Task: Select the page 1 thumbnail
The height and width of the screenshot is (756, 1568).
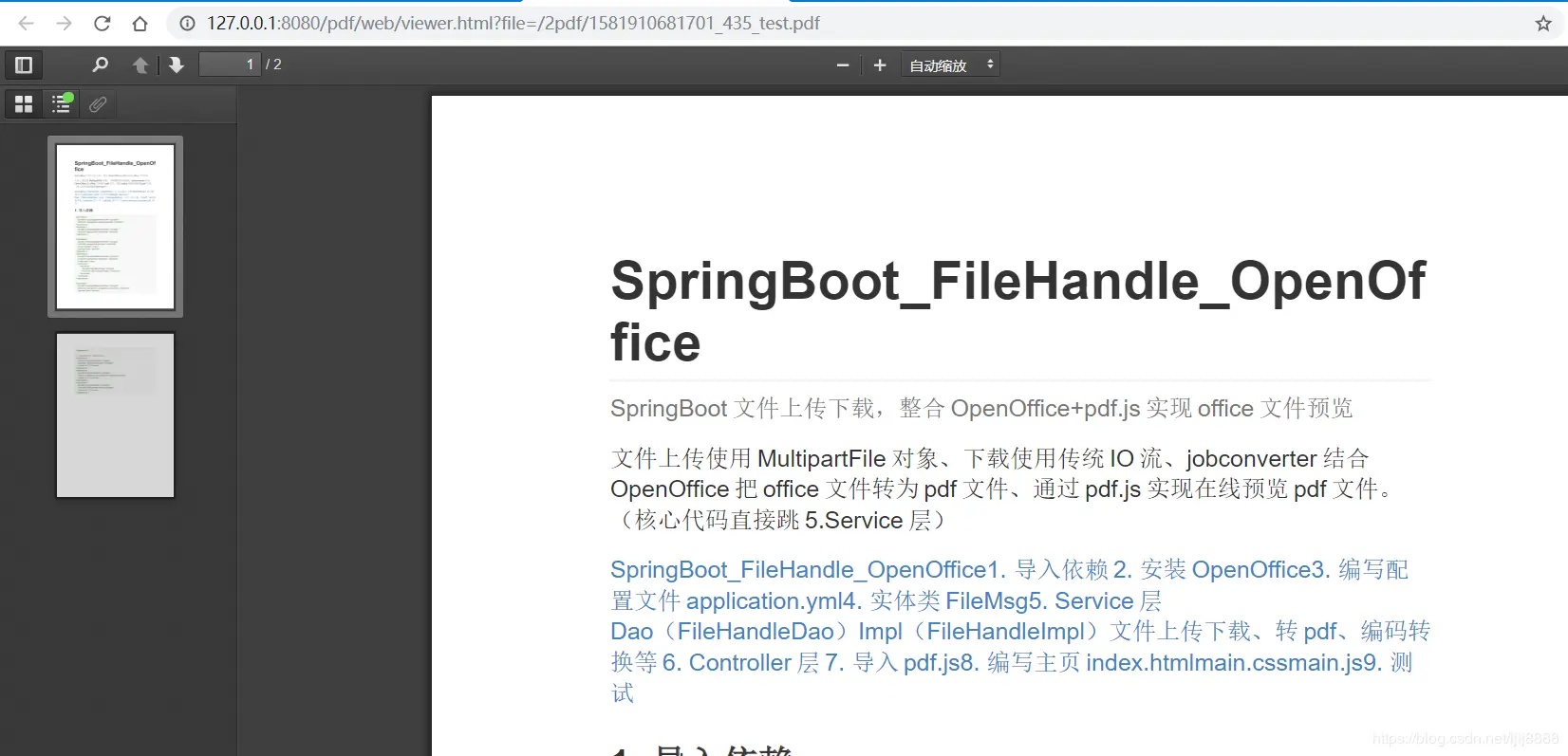Action: [x=116, y=227]
